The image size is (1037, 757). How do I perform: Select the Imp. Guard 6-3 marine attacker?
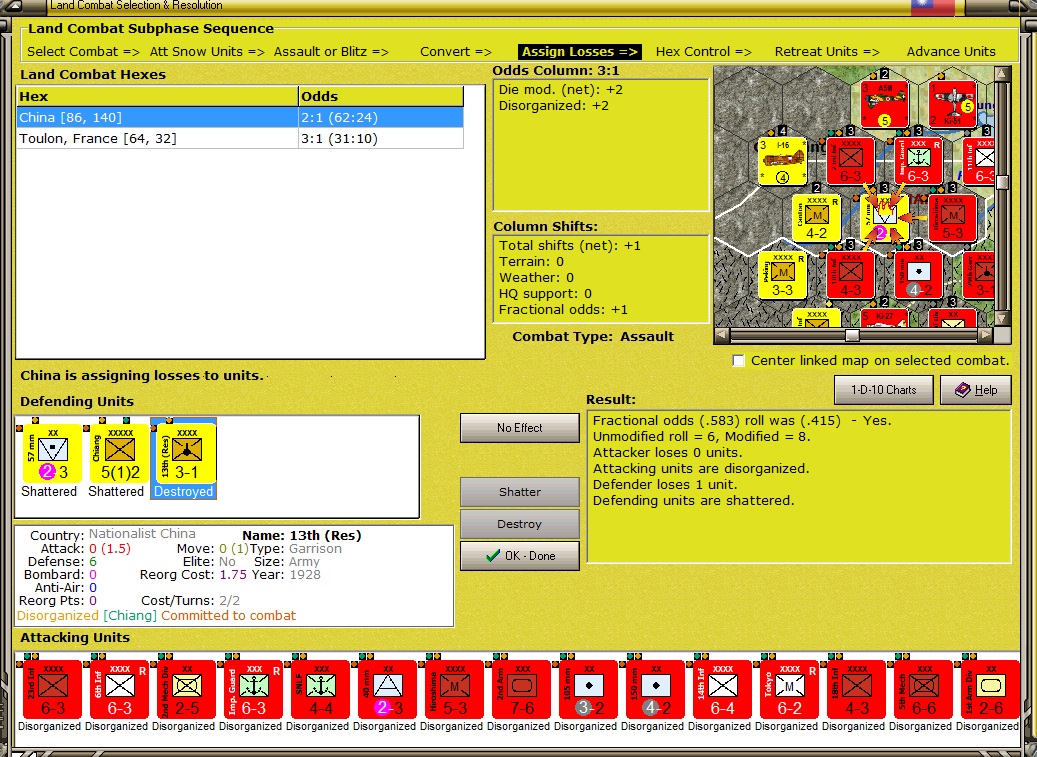point(254,689)
